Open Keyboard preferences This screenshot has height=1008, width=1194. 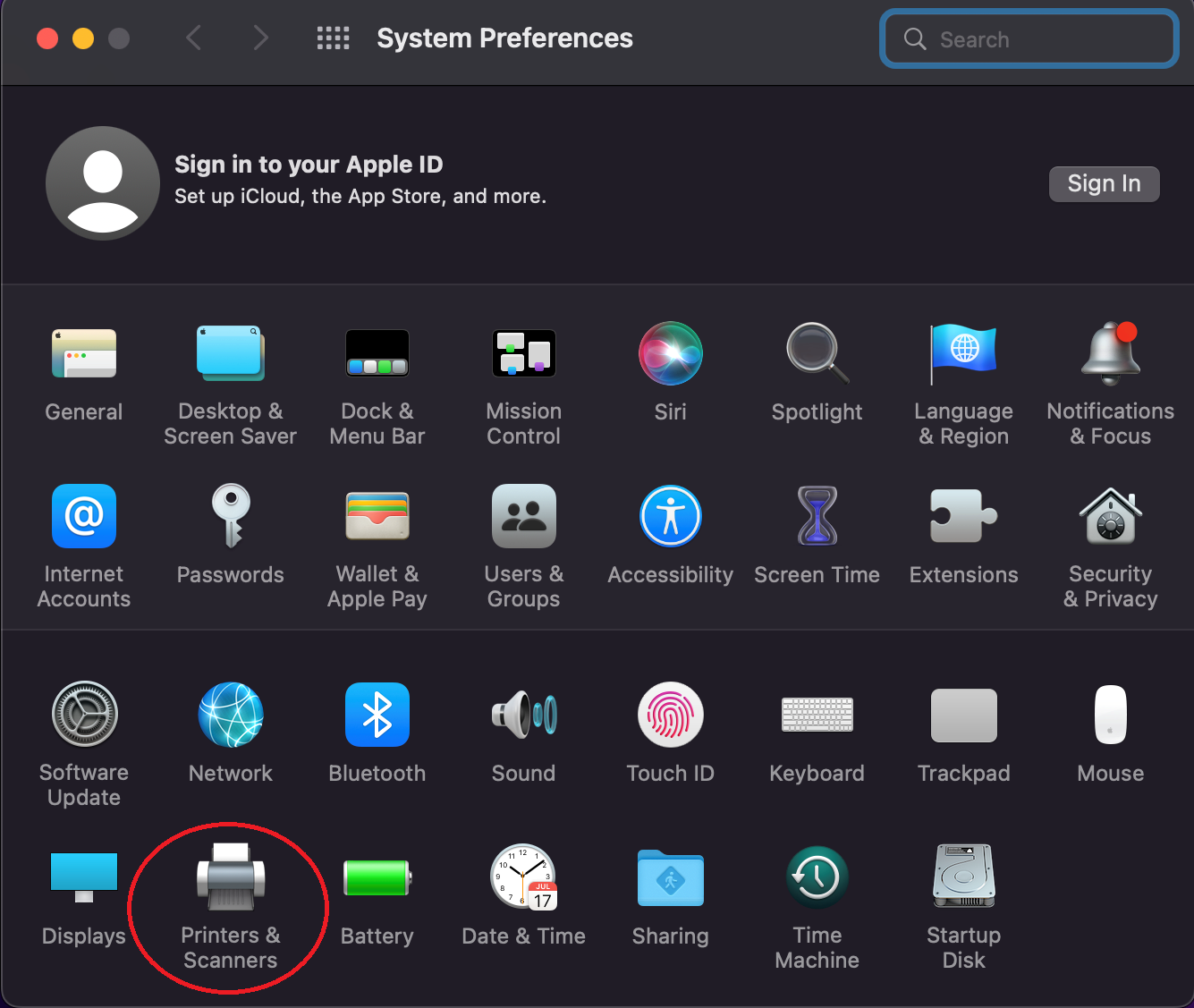point(817,715)
